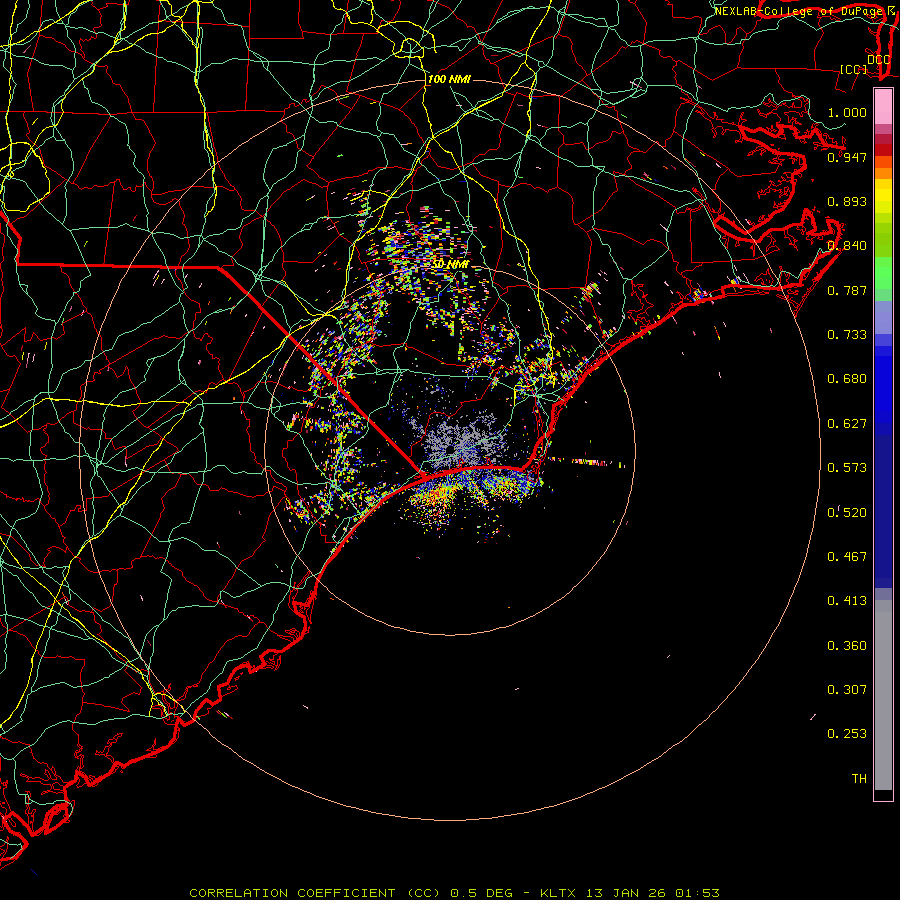This screenshot has width=900, height=900.
Task: Select the 0.467 scale value
Action: (x=847, y=557)
